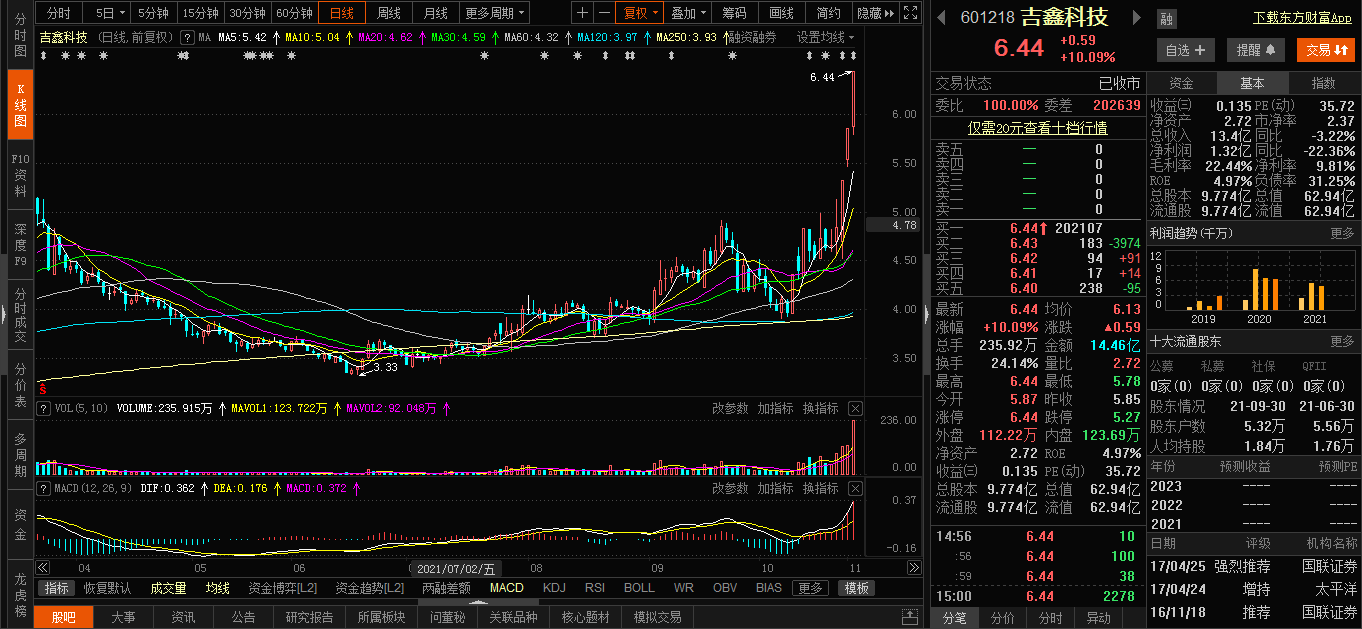Open the 指数 tab in right panel
Viewport: 1362px width, 629px height.
(1323, 83)
